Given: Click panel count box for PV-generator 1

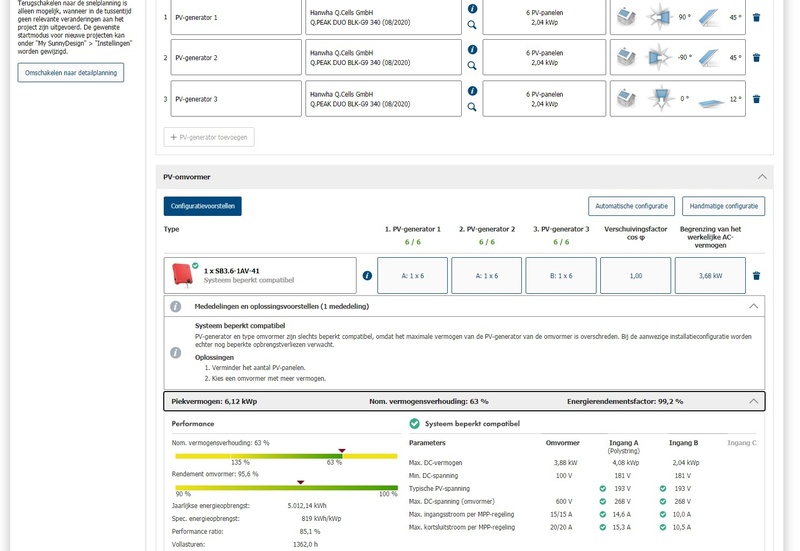Looking at the screenshot, I should 544,17.
